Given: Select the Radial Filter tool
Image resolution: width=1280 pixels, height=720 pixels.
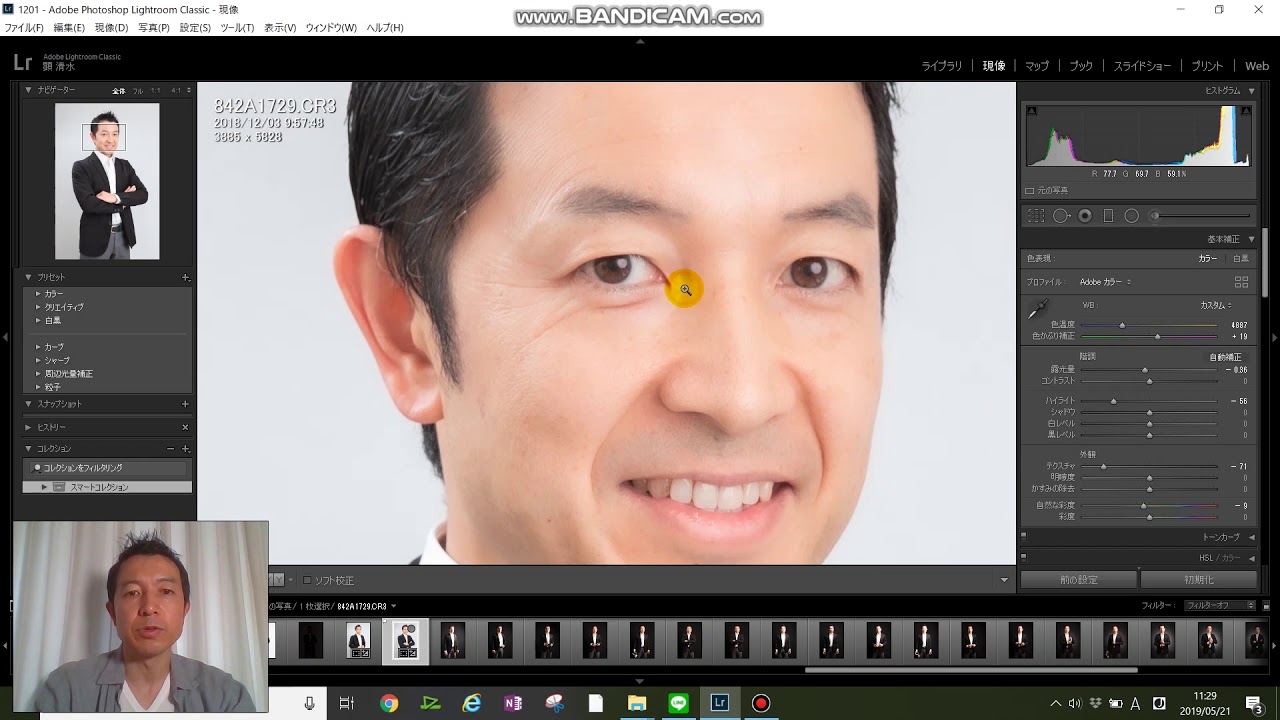Looking at the screenshot, I should click(1132, 216).
